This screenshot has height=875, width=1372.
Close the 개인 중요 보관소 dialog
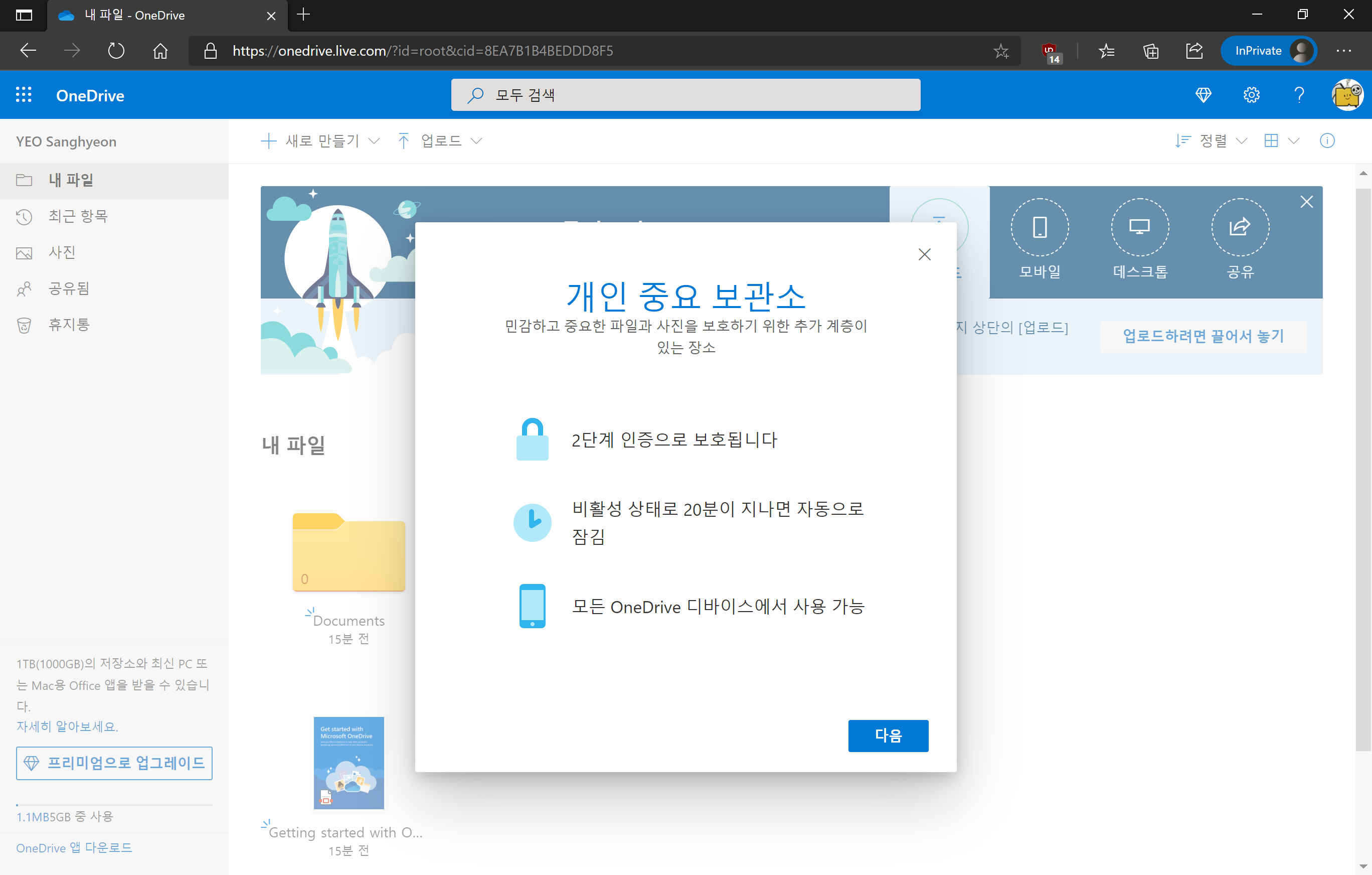[x=924, y=254]
